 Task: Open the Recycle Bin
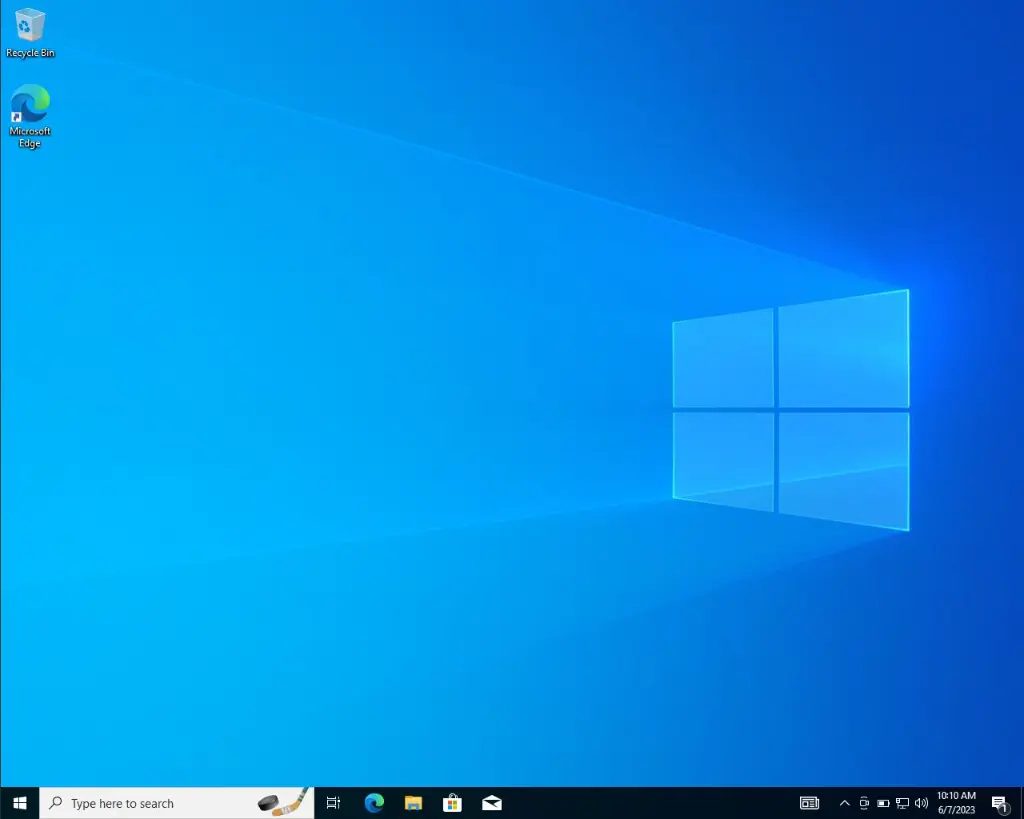30,30
